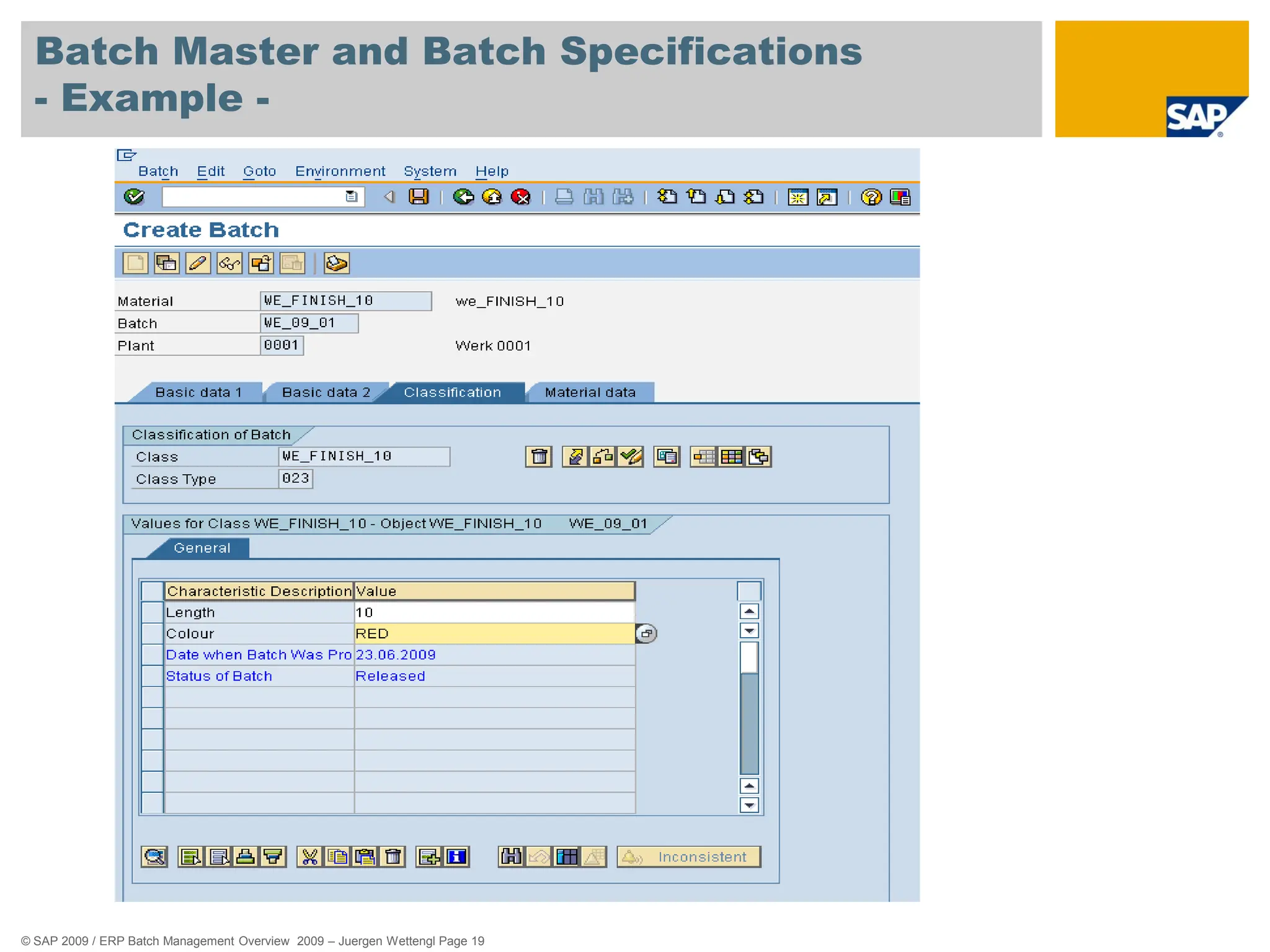Open the Help menu
The image size is (1270, 952).
tap(492, 171)
